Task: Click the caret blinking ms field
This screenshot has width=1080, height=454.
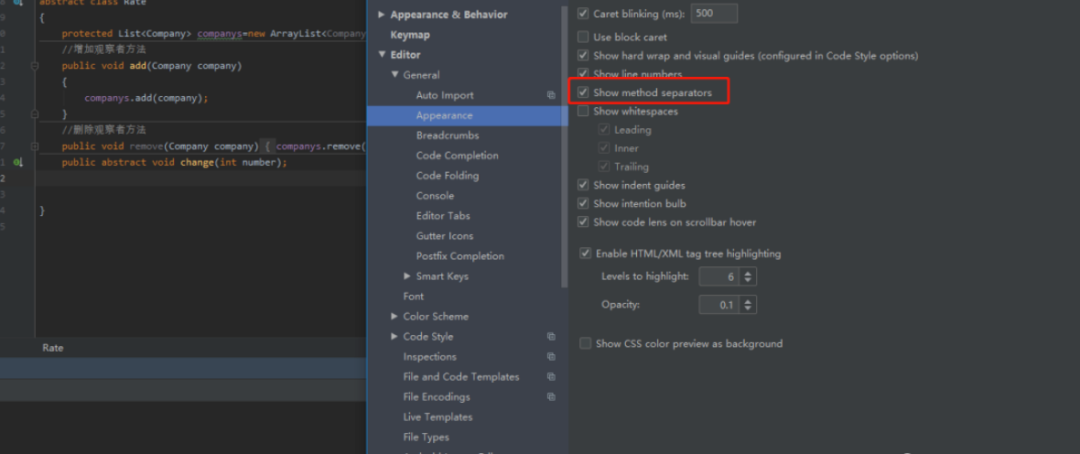Action: point(714,14)
